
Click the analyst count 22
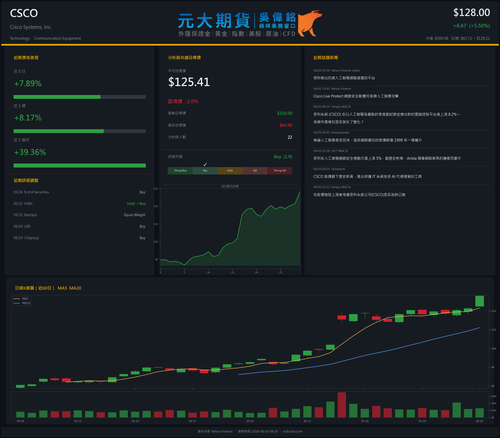(290, 137)
